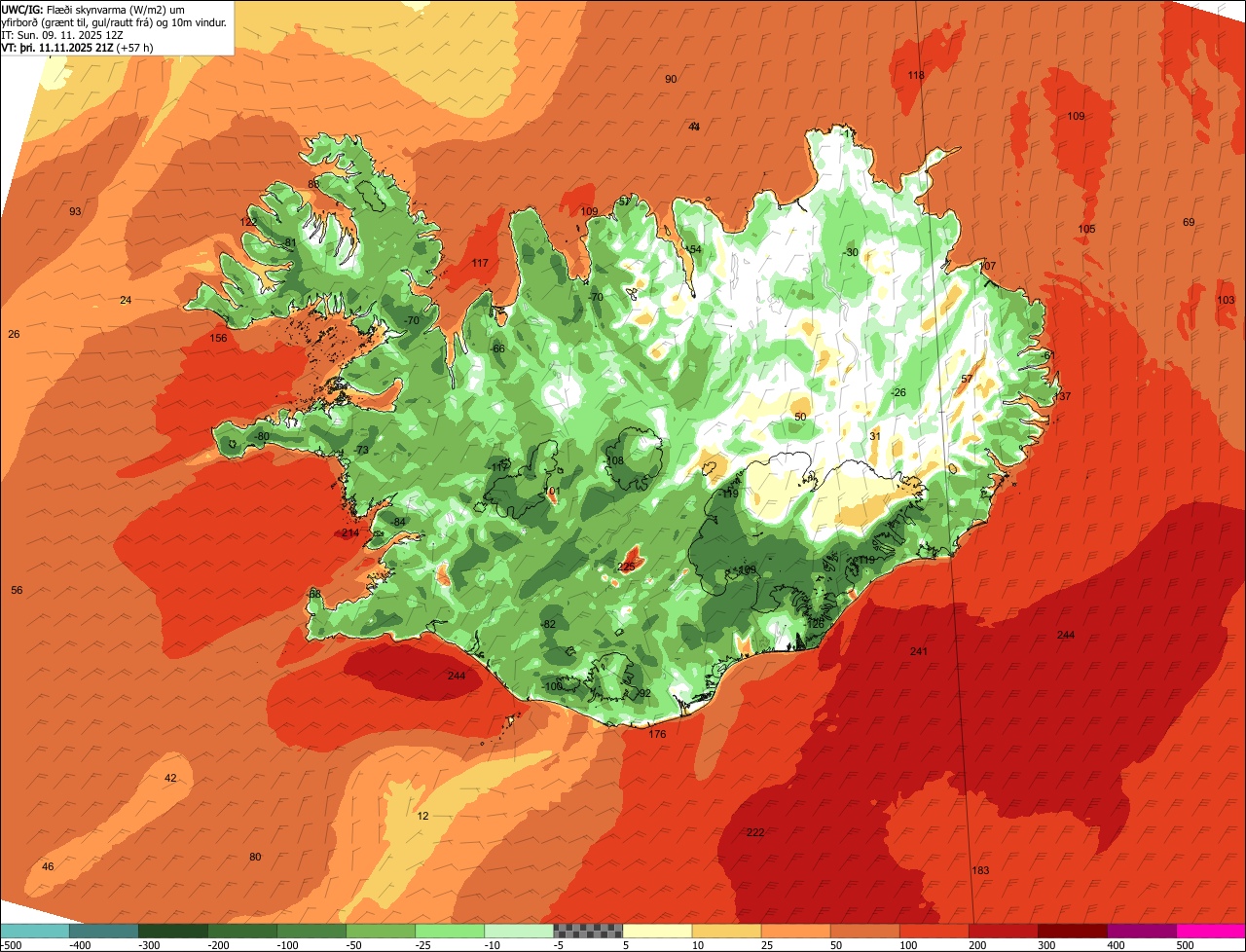Click the value 107 on the east coast
The height and width of the screenshot is (952, 1246).
(x=988, y=266)
